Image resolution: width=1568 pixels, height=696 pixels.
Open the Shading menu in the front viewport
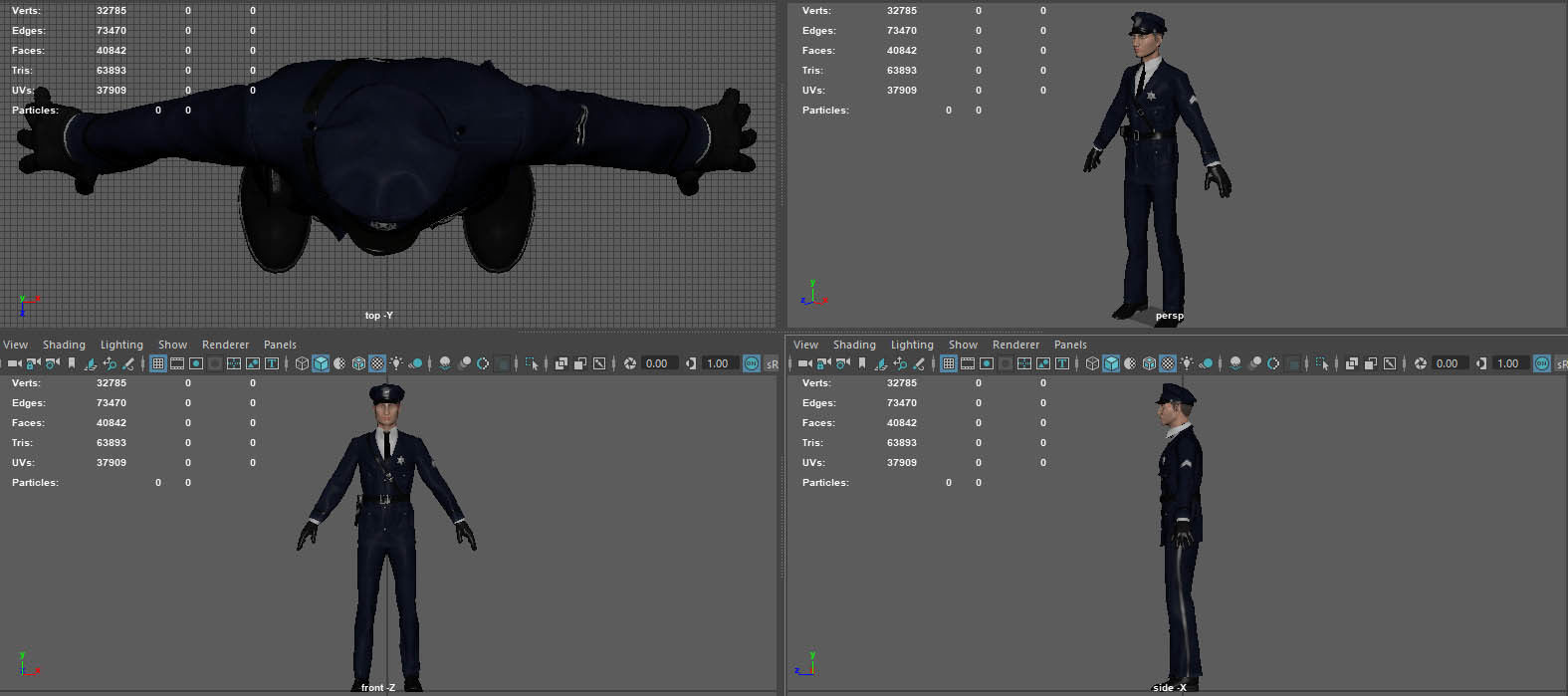point(64,345)
